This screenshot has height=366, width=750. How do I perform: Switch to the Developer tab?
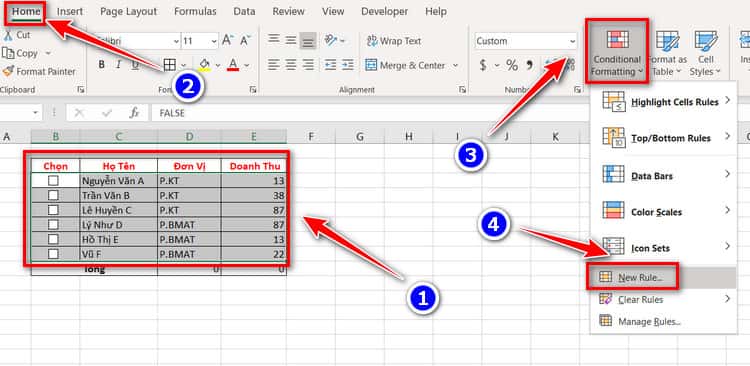tap(384, 11)
